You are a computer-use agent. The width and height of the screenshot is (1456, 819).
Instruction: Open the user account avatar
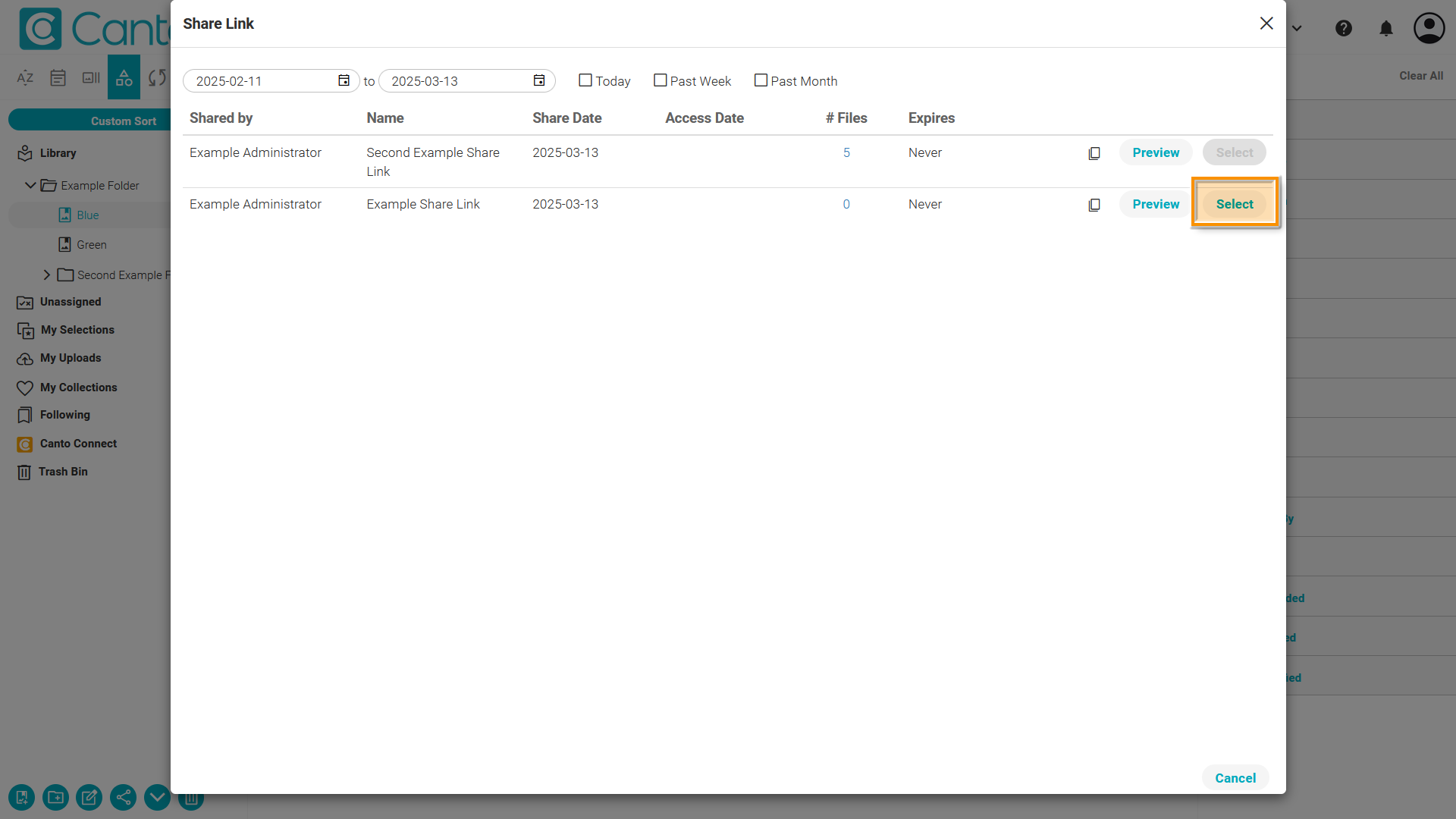(x=1429, y=29)
